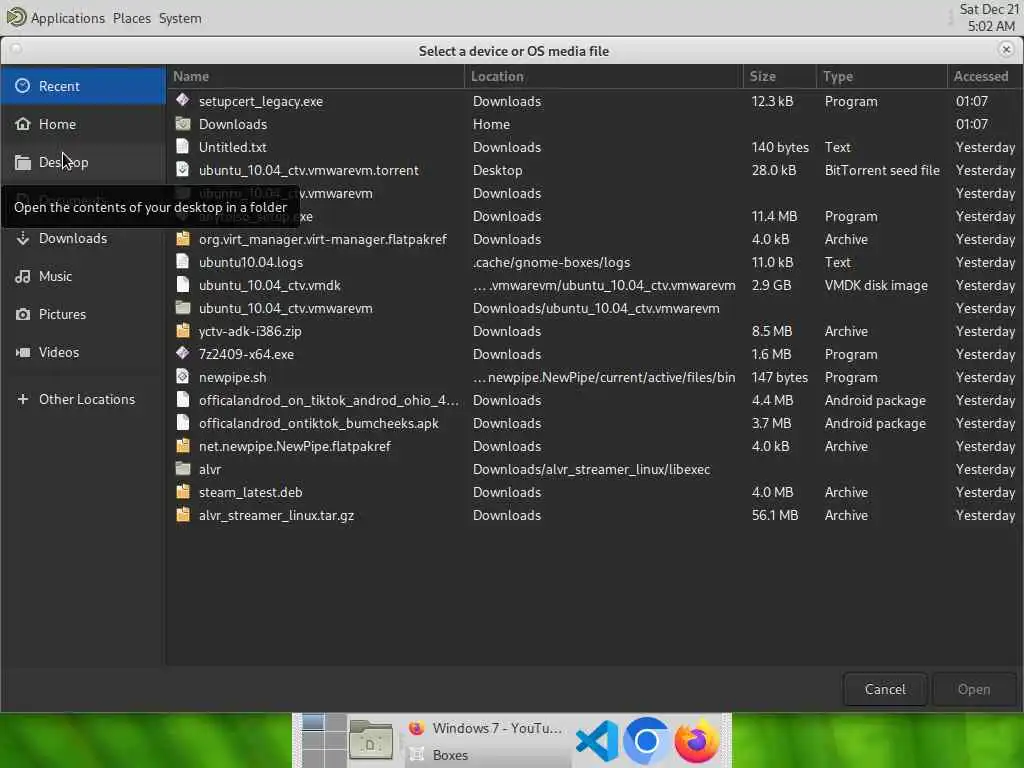The height and width of the screenshot is (768, 1024).
Task: Open the file manager folder panel icon
Action: pyautogui.click(x=371, y=741)
